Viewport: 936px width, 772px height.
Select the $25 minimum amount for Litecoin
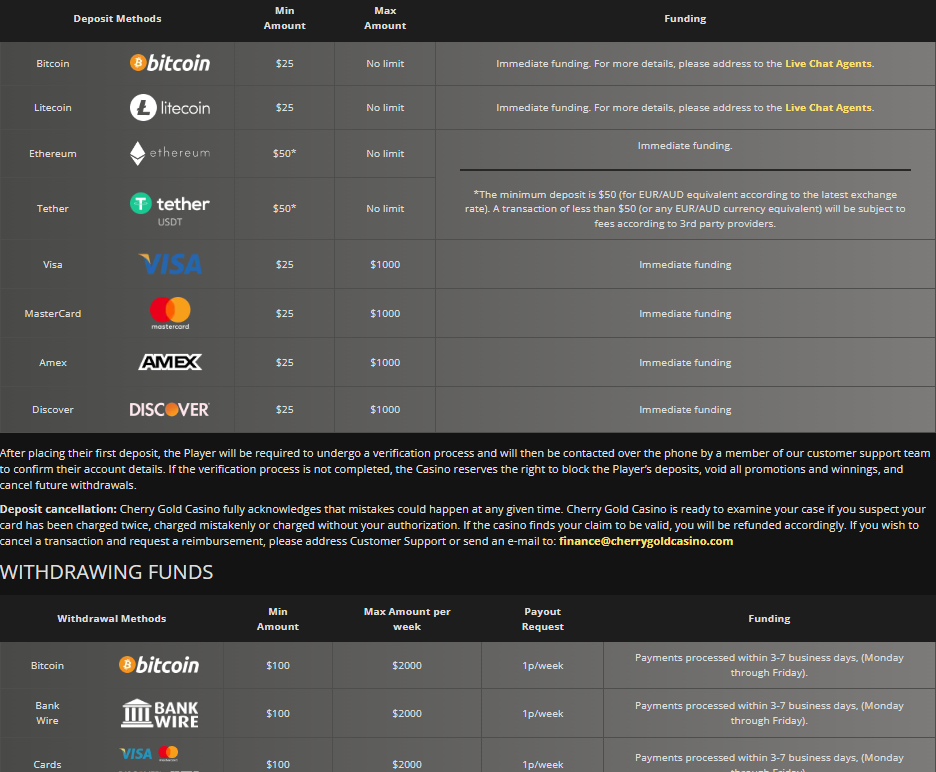(x=285, y=107)
